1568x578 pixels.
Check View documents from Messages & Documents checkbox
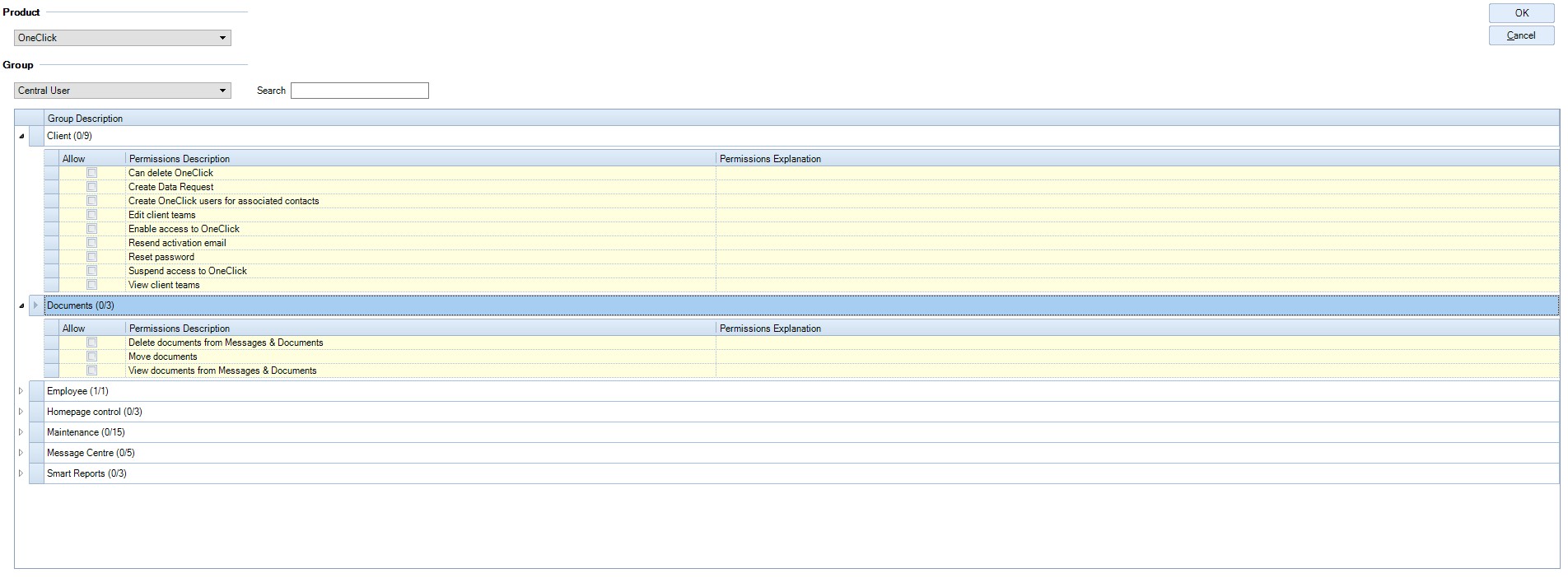(x=92, y=371)
